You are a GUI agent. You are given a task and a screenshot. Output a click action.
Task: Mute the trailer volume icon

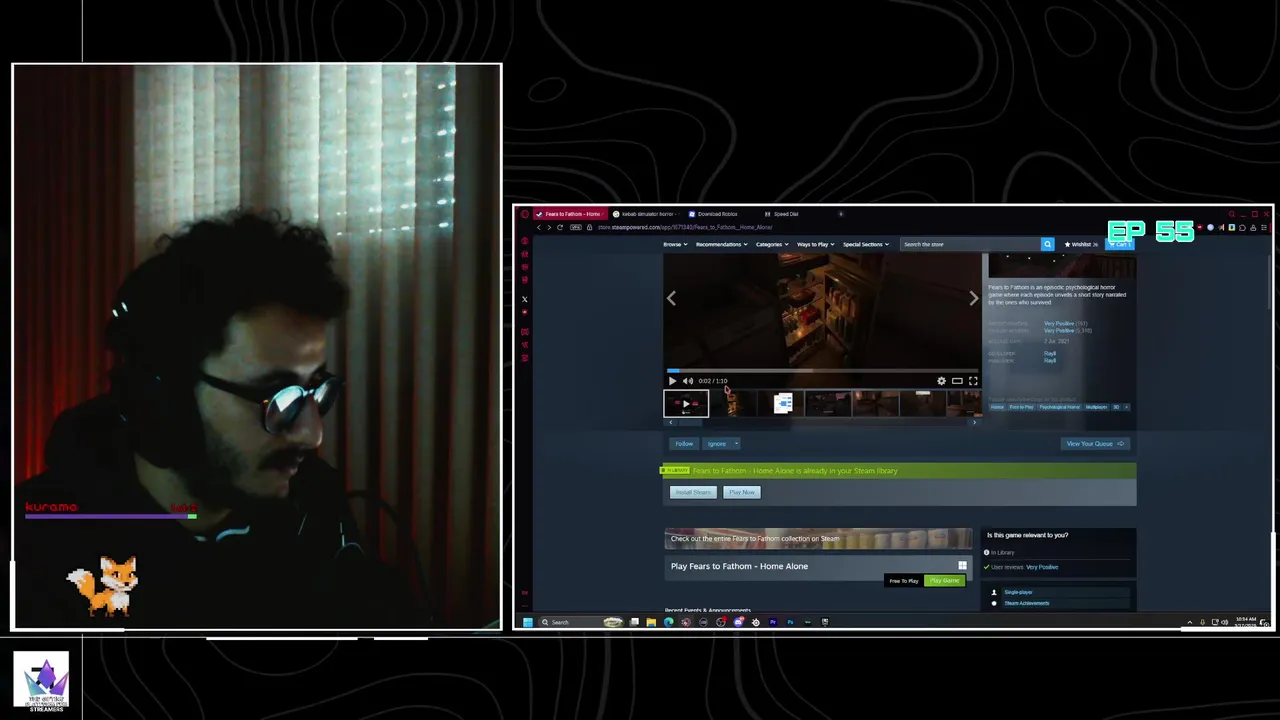tap(687, 381)
